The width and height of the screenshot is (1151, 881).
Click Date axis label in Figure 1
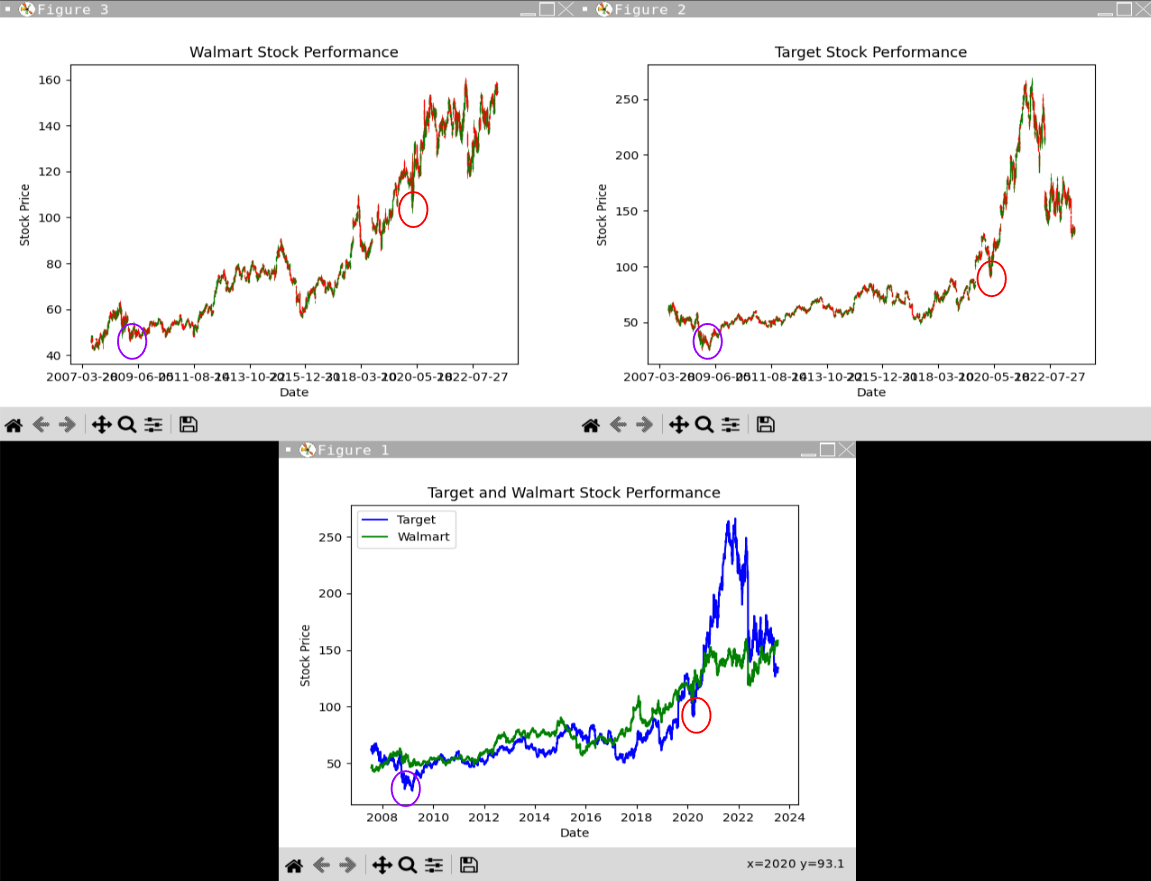pos(575,833)
